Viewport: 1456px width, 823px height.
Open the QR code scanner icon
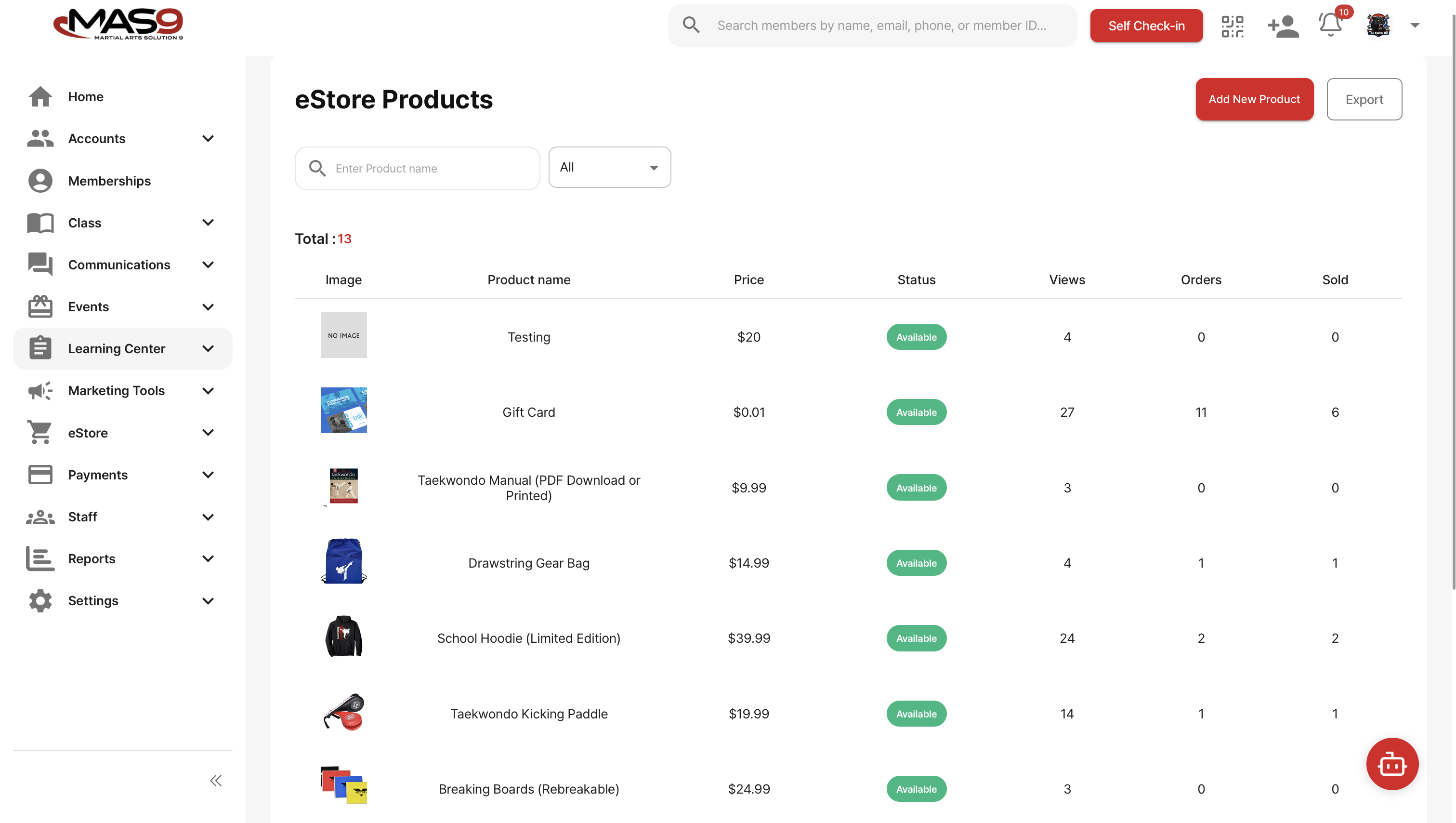point(1233,26)
